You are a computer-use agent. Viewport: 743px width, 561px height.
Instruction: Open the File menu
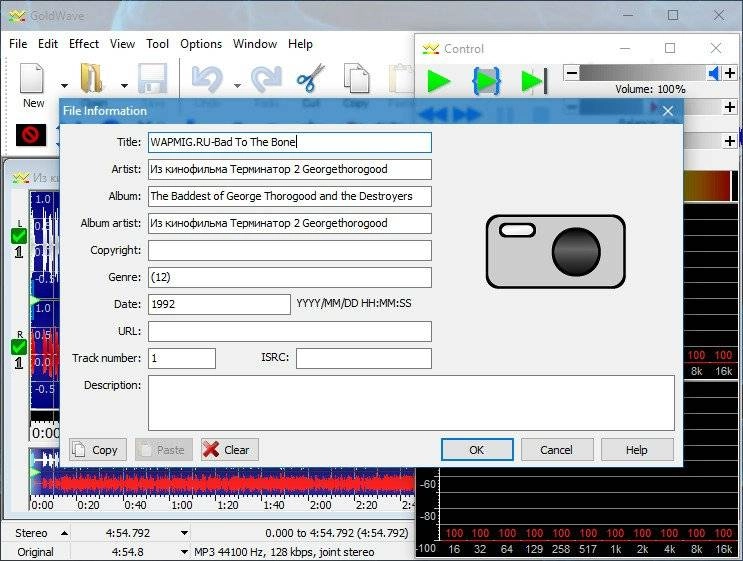pos(18,44)
